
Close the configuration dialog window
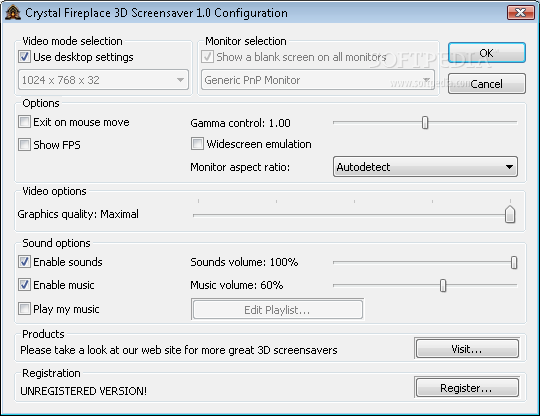click(x=520, y=13)
